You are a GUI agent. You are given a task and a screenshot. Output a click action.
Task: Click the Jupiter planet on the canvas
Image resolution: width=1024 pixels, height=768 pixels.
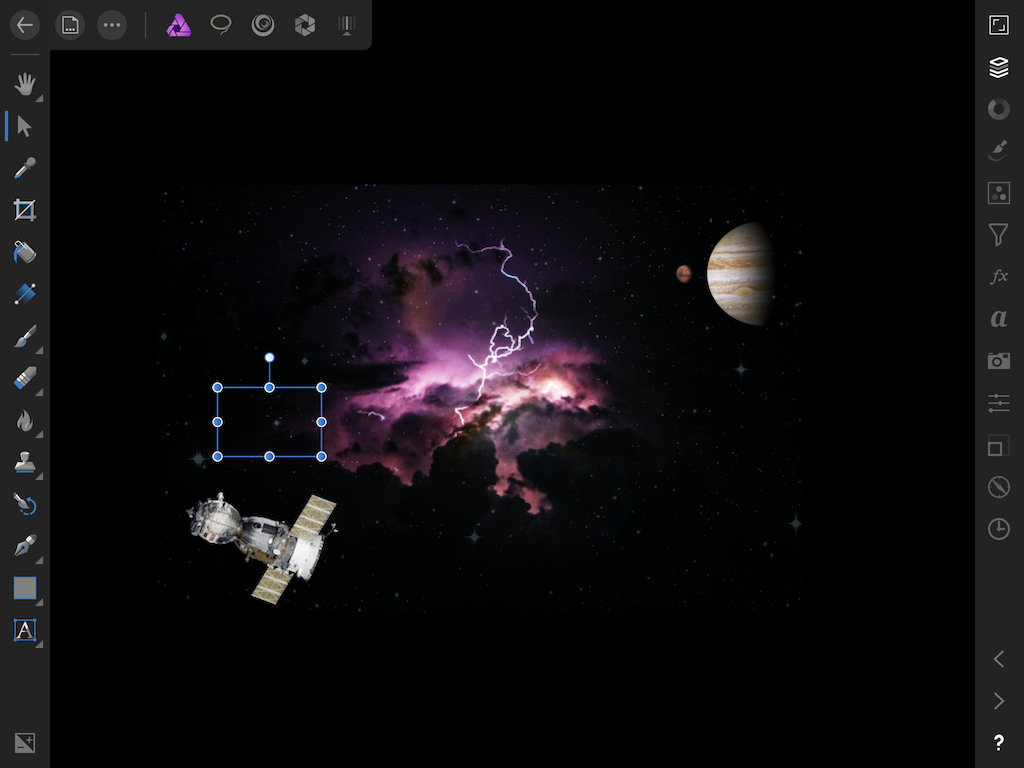(741, 273)
